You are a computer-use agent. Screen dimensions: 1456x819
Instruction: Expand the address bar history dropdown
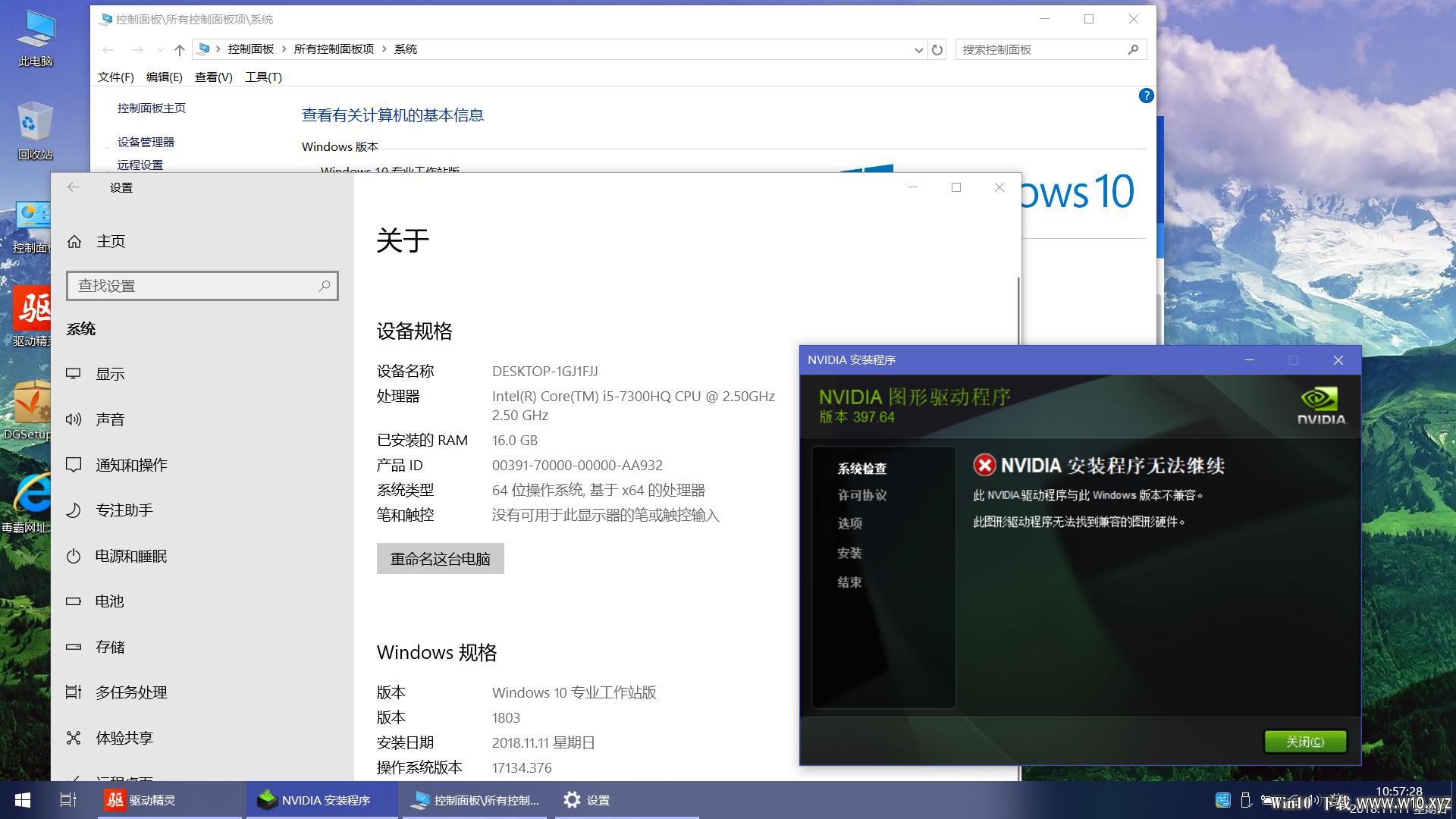click(x=918, y=50)
